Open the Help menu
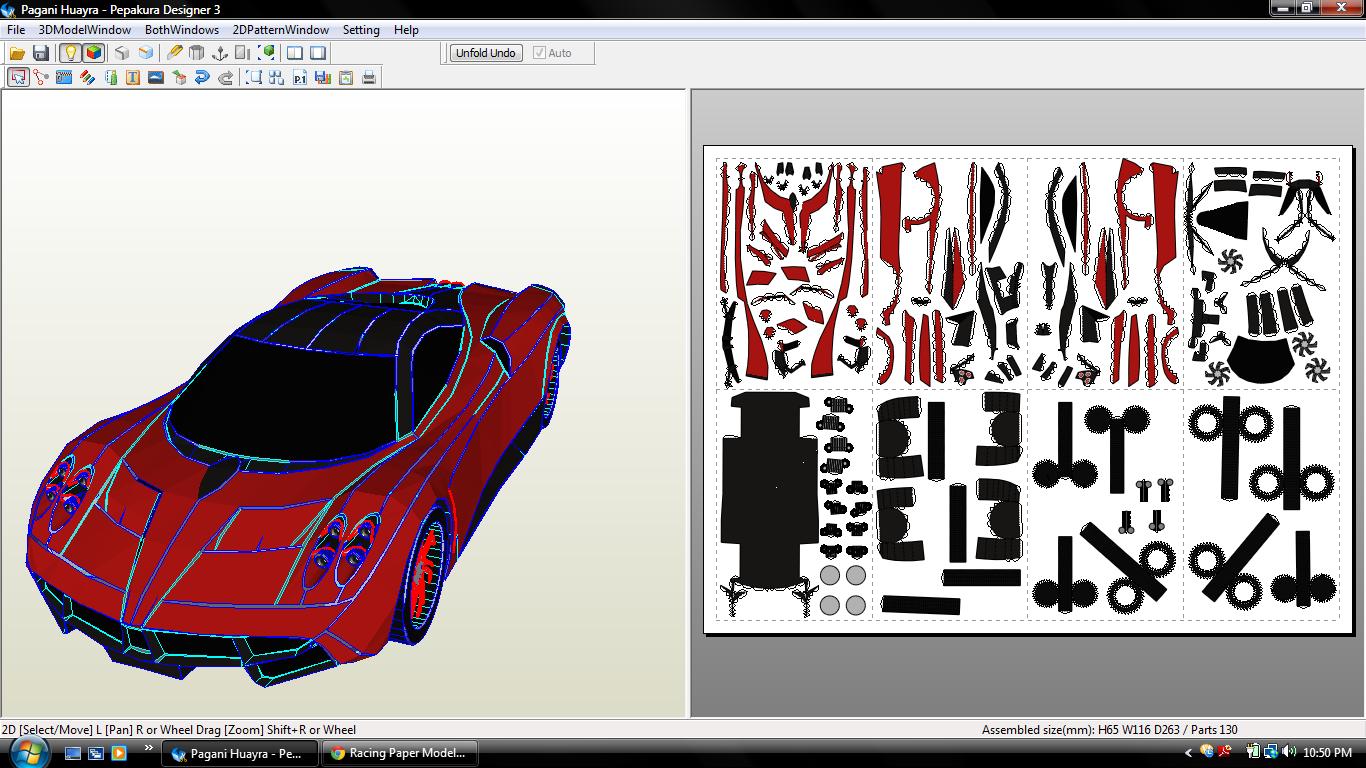The height and width of the screenshot is (768, 1366). click(x=406, y=30)
